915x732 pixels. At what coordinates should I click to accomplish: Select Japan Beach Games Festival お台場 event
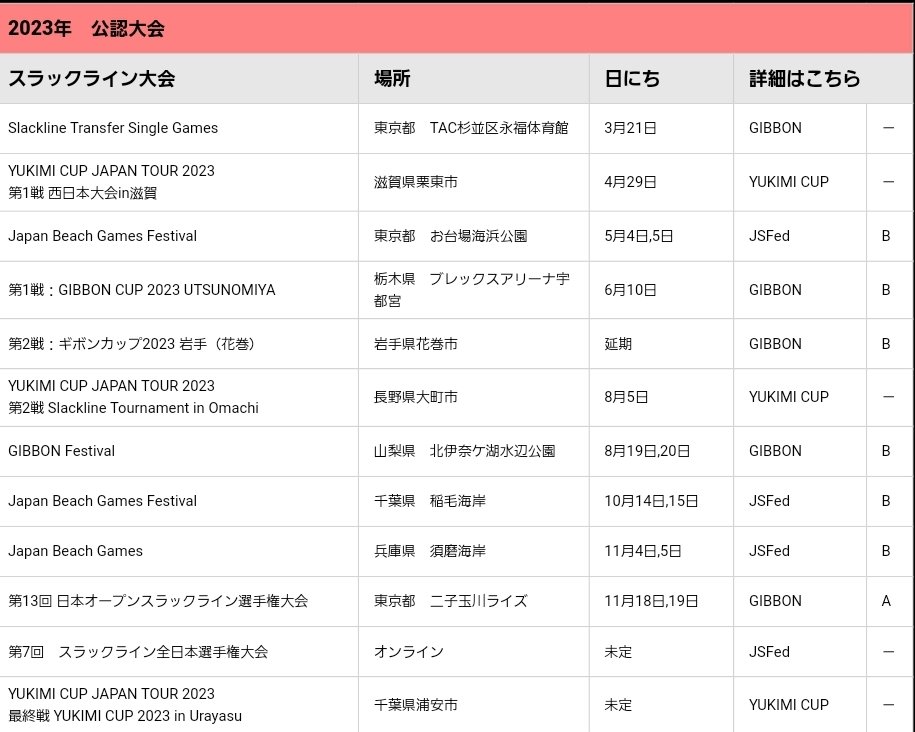pyautogui.click(x=103, y=236)
